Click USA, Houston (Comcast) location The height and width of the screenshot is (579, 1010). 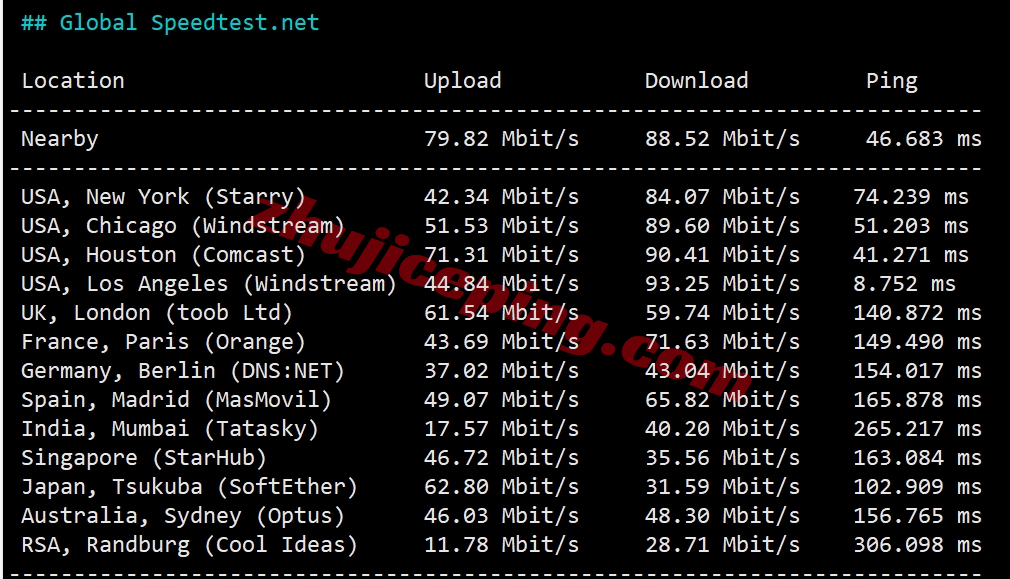[163, 254]
